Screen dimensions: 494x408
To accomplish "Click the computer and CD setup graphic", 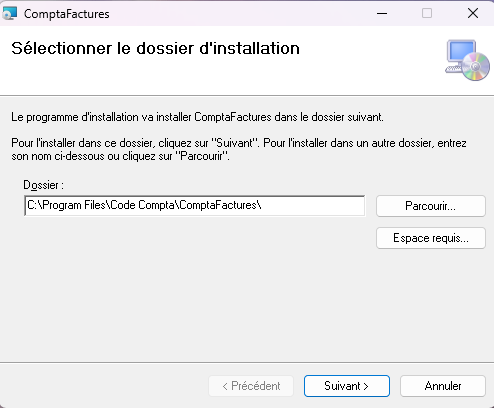I will tap(467, 60).
